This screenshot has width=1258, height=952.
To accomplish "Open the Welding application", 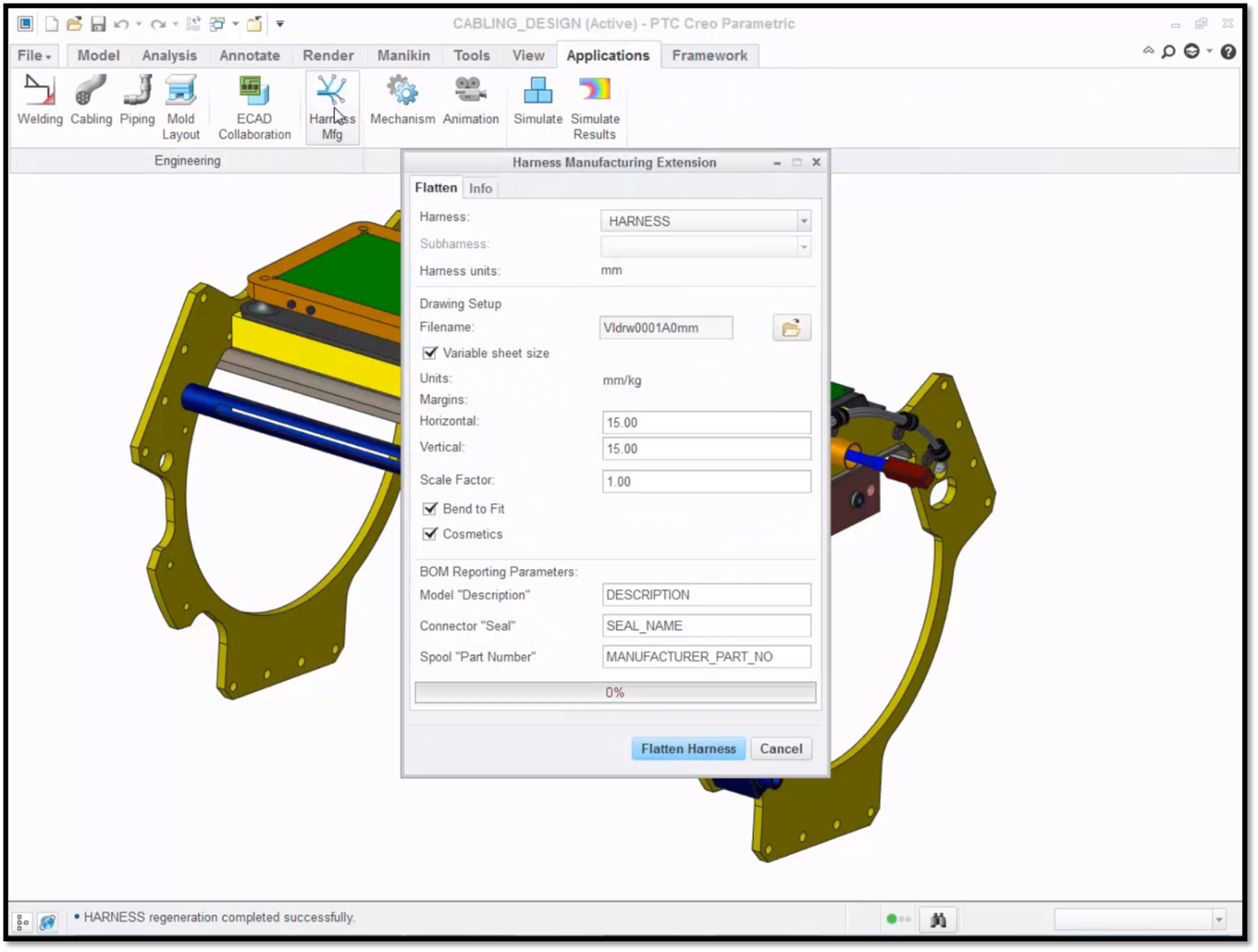I will click(x=40, y=101).
